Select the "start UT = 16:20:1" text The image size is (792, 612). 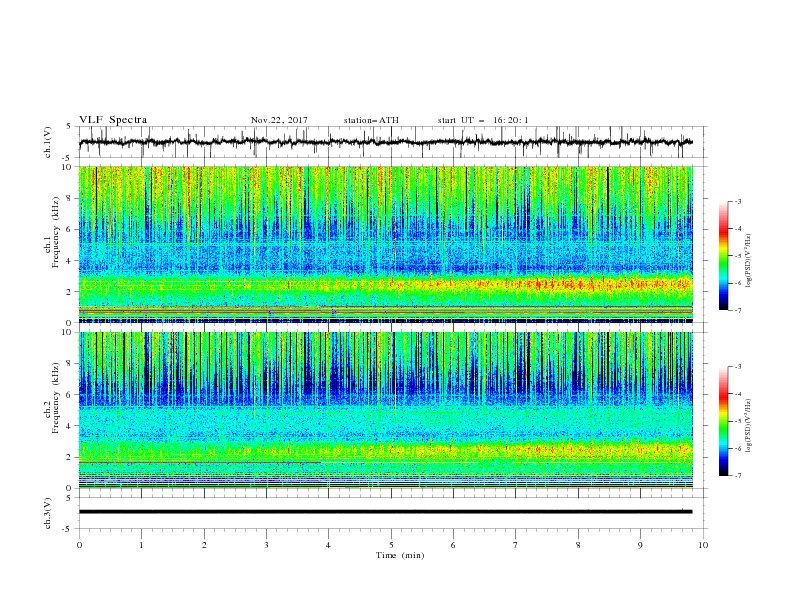point(483,120)
